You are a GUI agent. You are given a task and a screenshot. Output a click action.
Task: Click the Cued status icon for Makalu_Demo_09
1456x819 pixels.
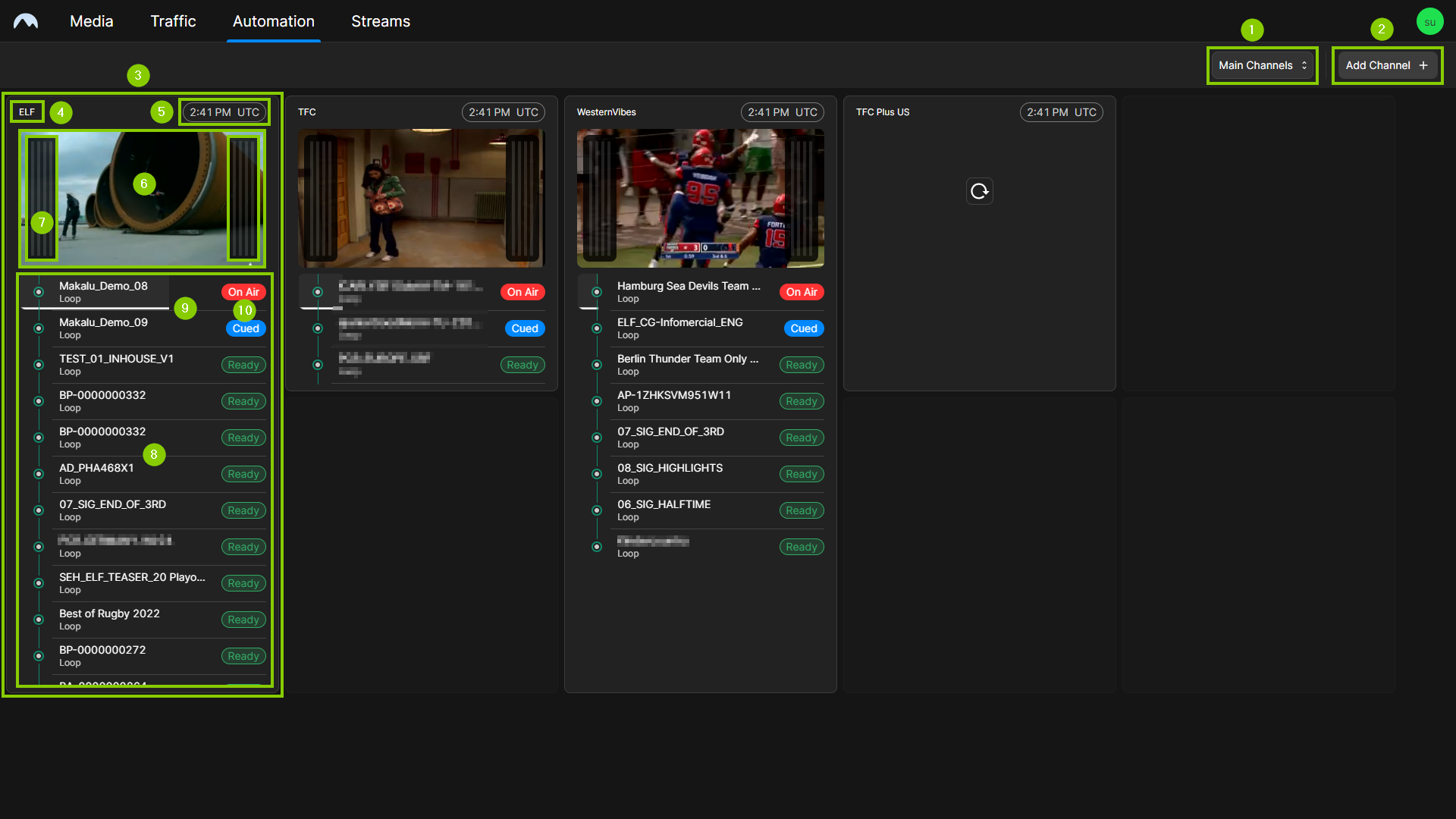(243, 328)
